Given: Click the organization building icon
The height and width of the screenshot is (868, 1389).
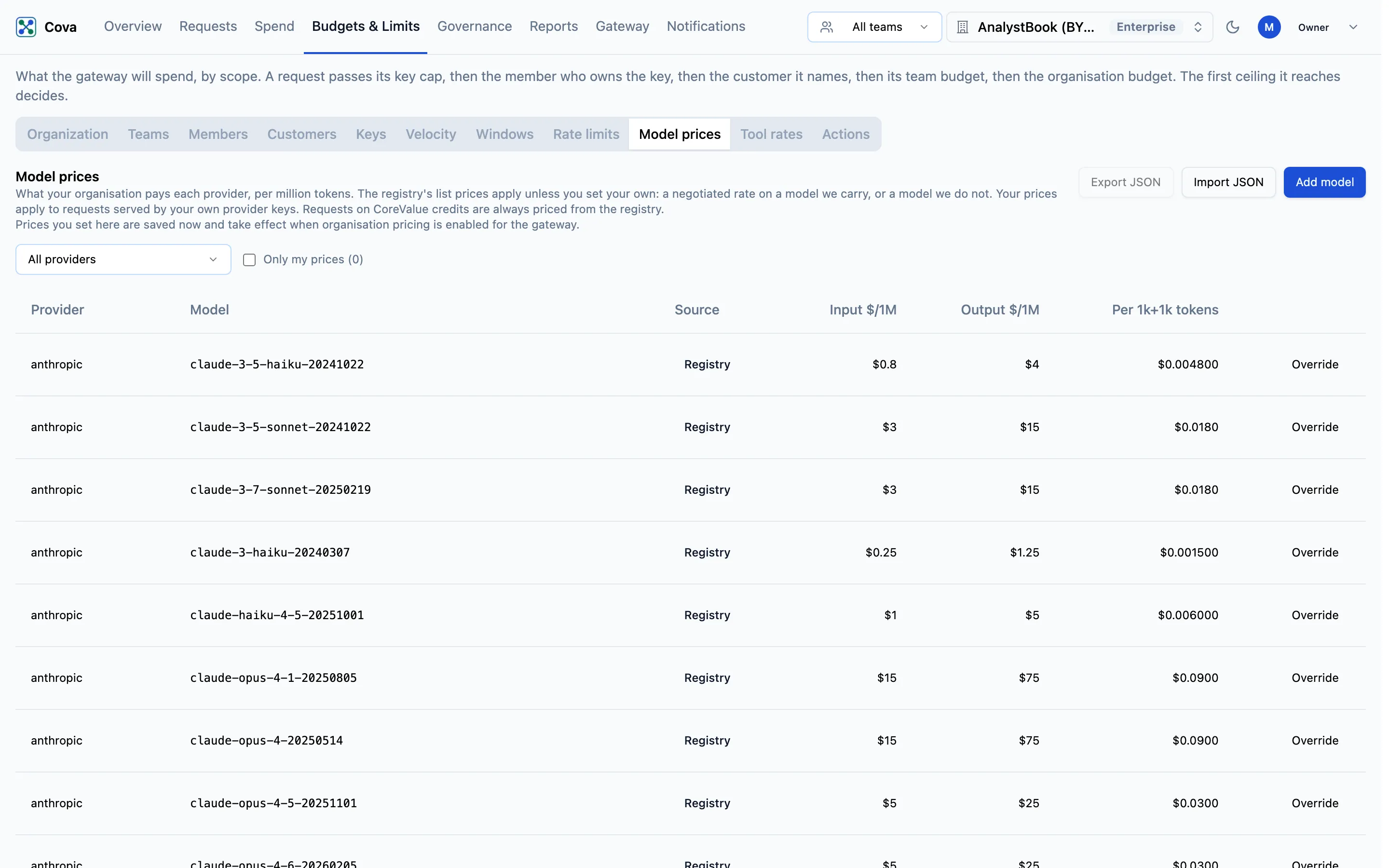Looking at the screenshot, I should 963,27.
